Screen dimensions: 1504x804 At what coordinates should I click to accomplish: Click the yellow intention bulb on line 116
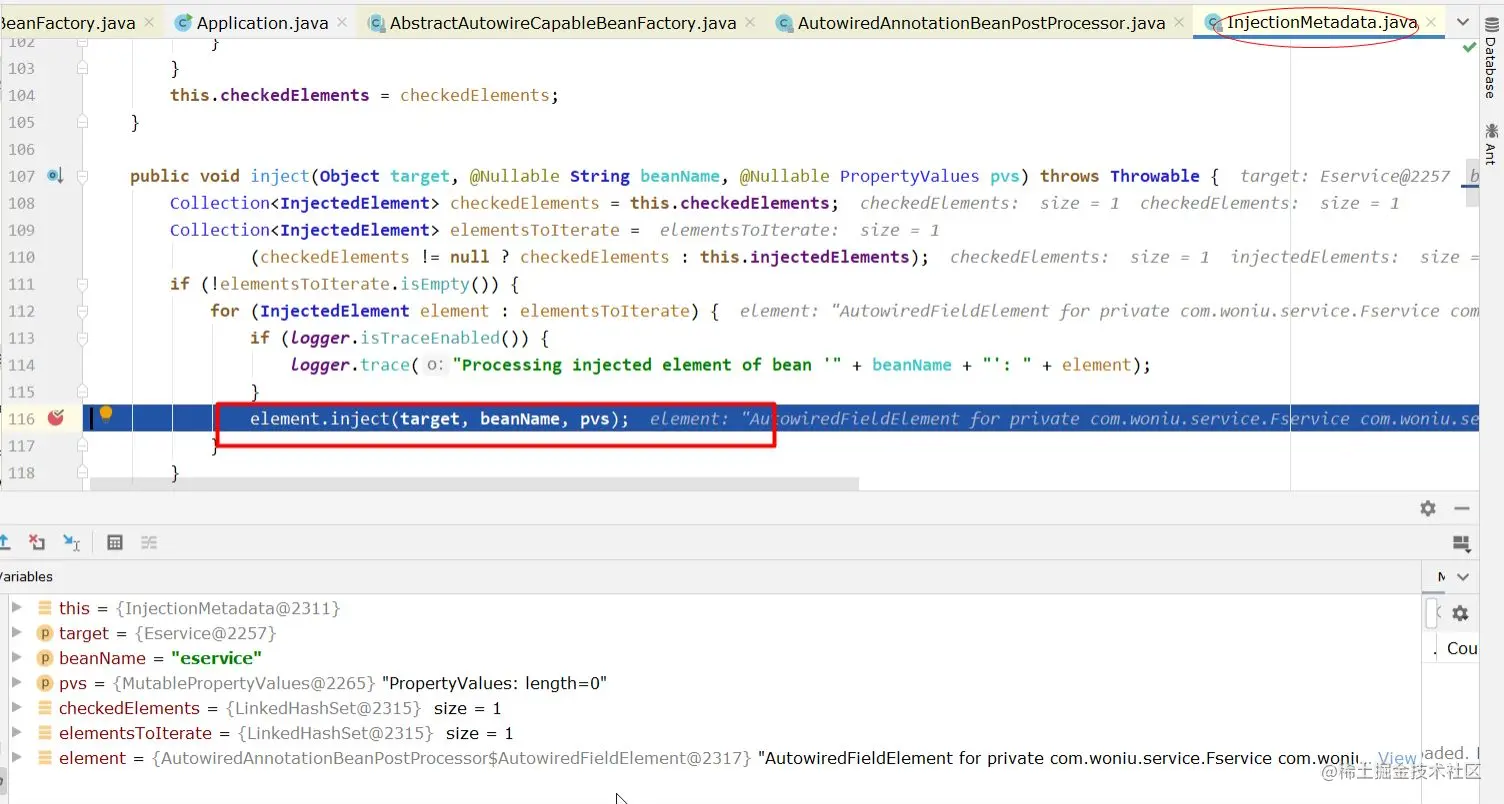105,416
